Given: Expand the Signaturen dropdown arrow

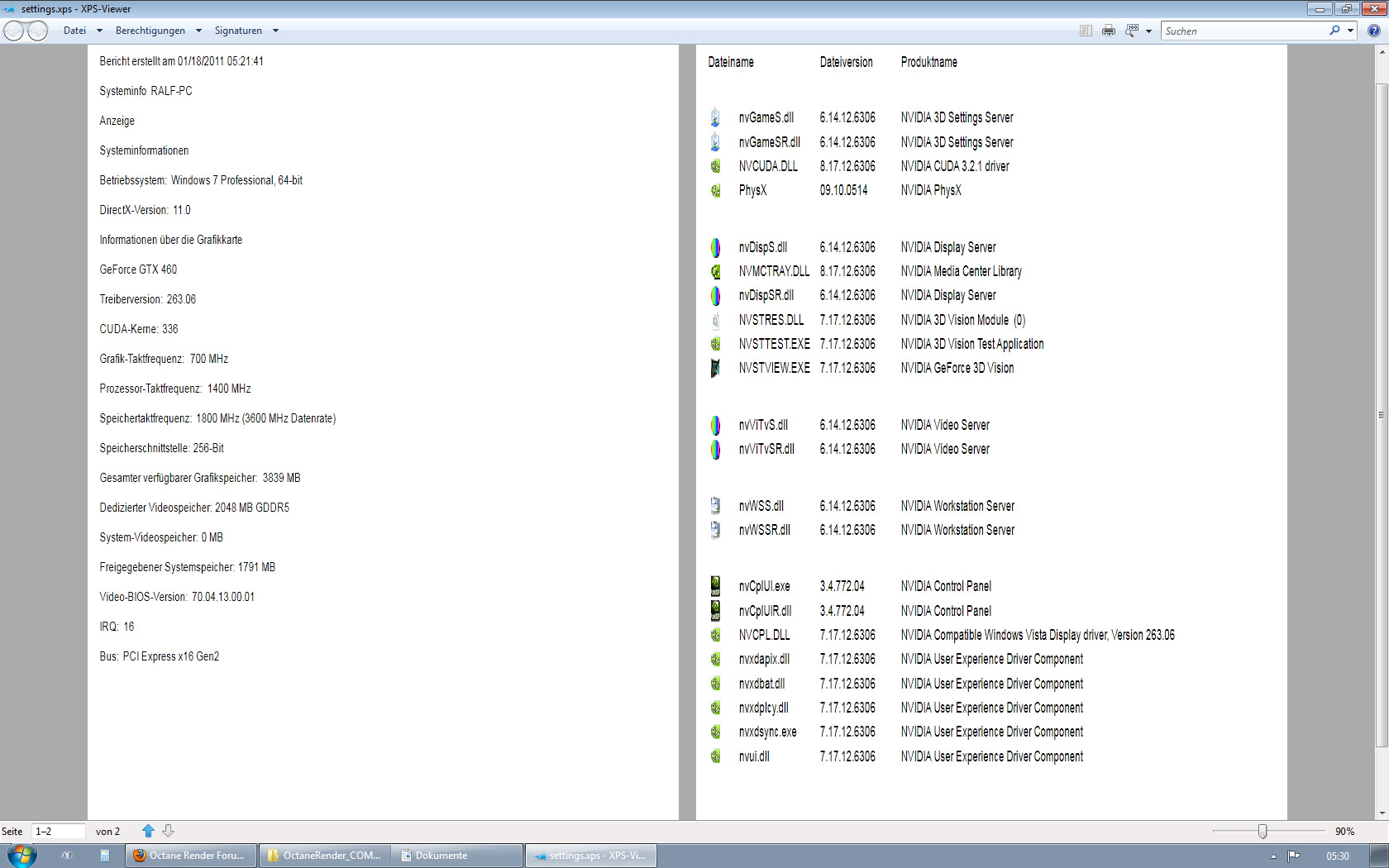Looking at the screenshot, I should pos(275,31).
